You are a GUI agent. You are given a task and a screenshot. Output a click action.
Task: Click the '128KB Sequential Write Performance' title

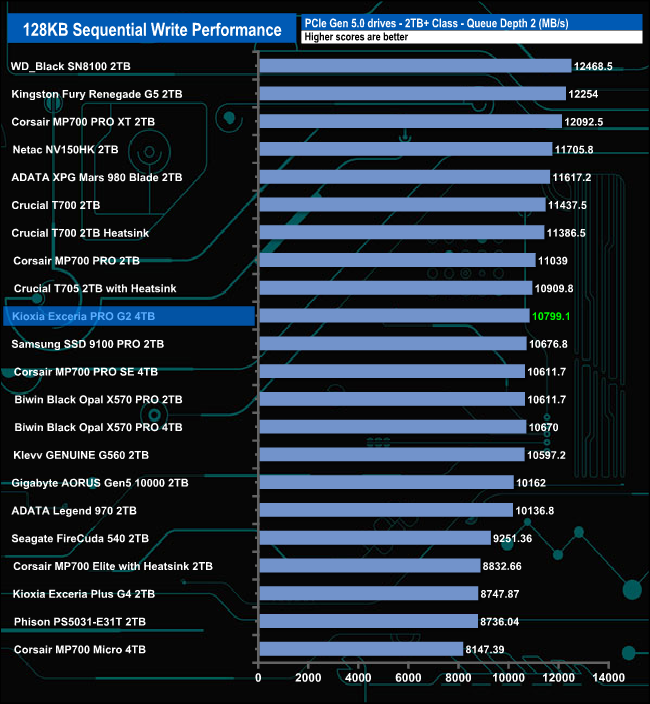pyautogui.click(x=152, y=30)
